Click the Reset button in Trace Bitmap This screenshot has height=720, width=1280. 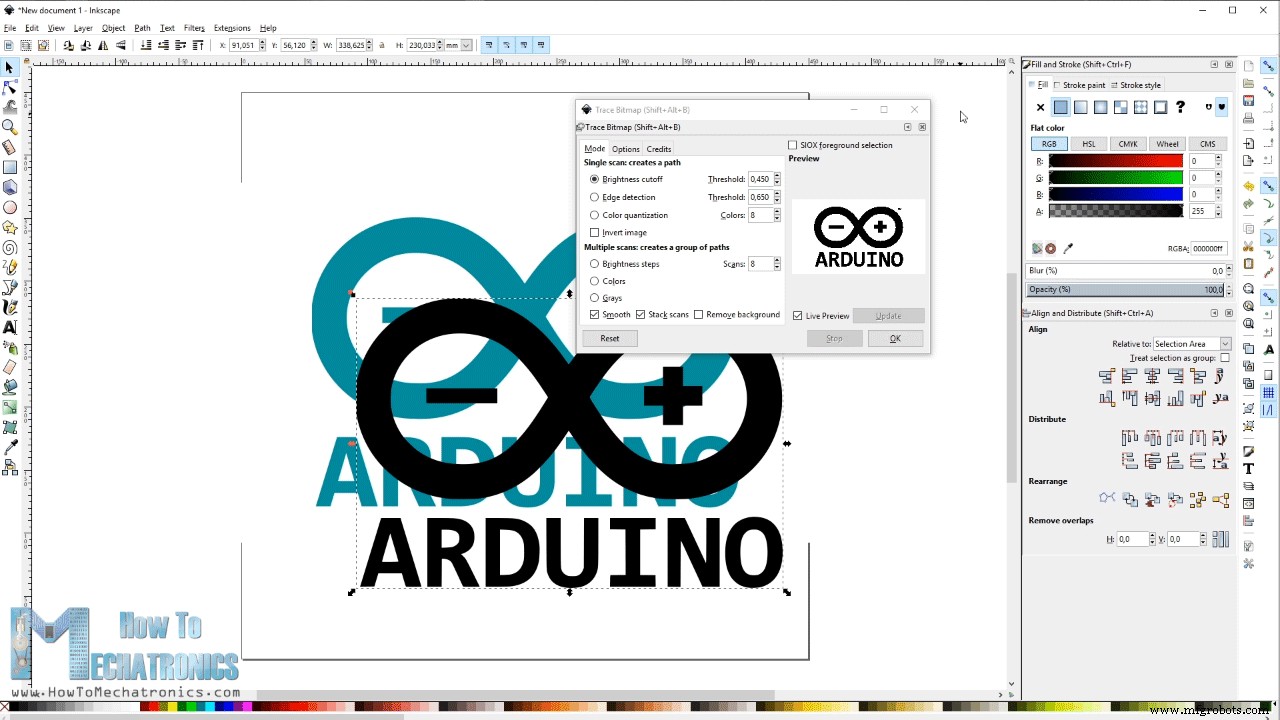tap(609, 338)
